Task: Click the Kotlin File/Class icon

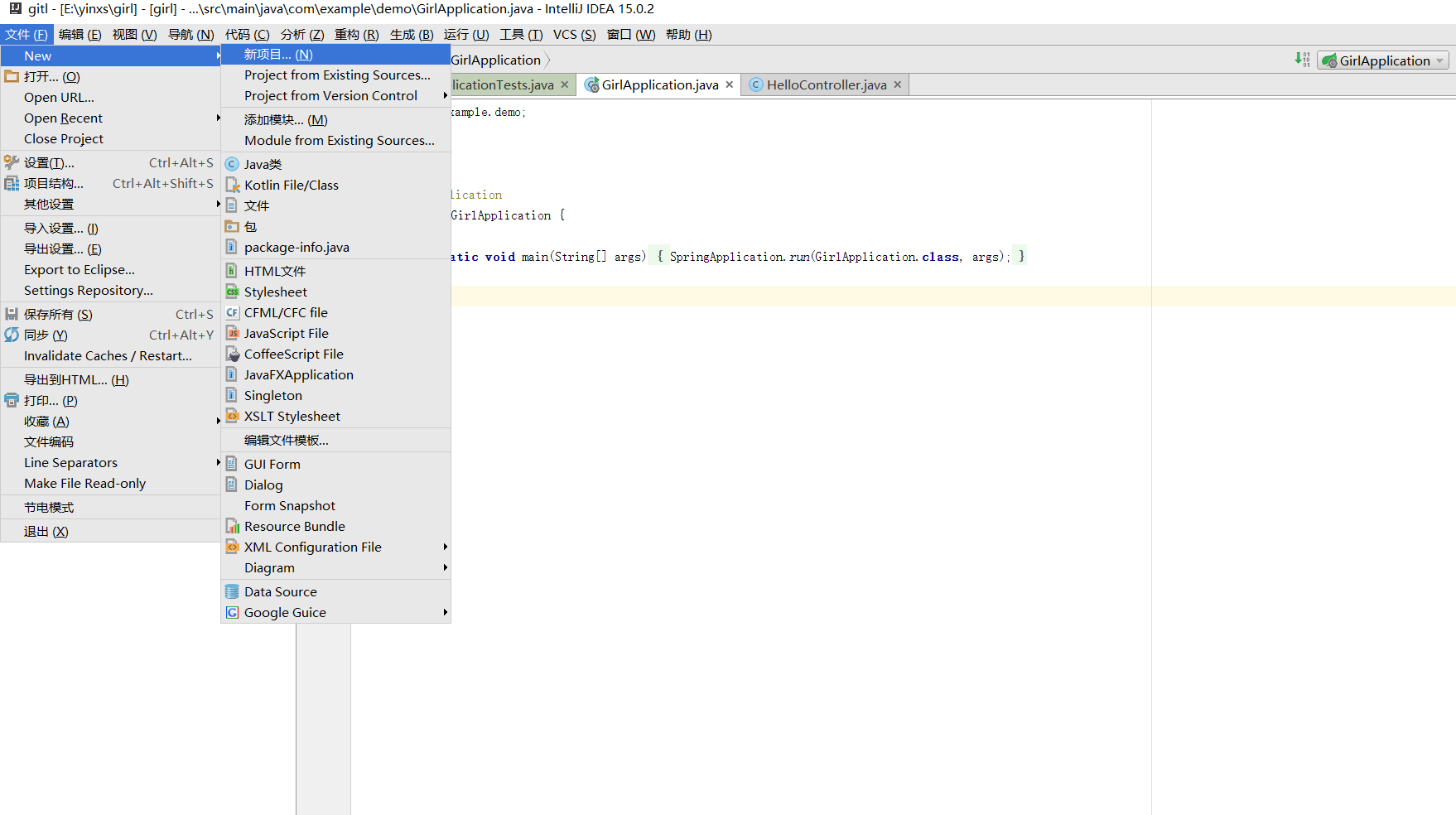Action: [x=232, y=185]
